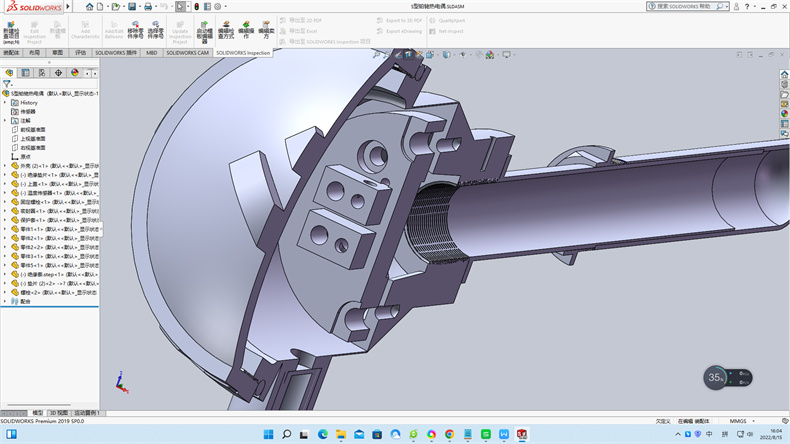This screenshot has height=444, width=790.
Task: Expand the 配合 mates folder in the tree
Action: click(5, 301)
